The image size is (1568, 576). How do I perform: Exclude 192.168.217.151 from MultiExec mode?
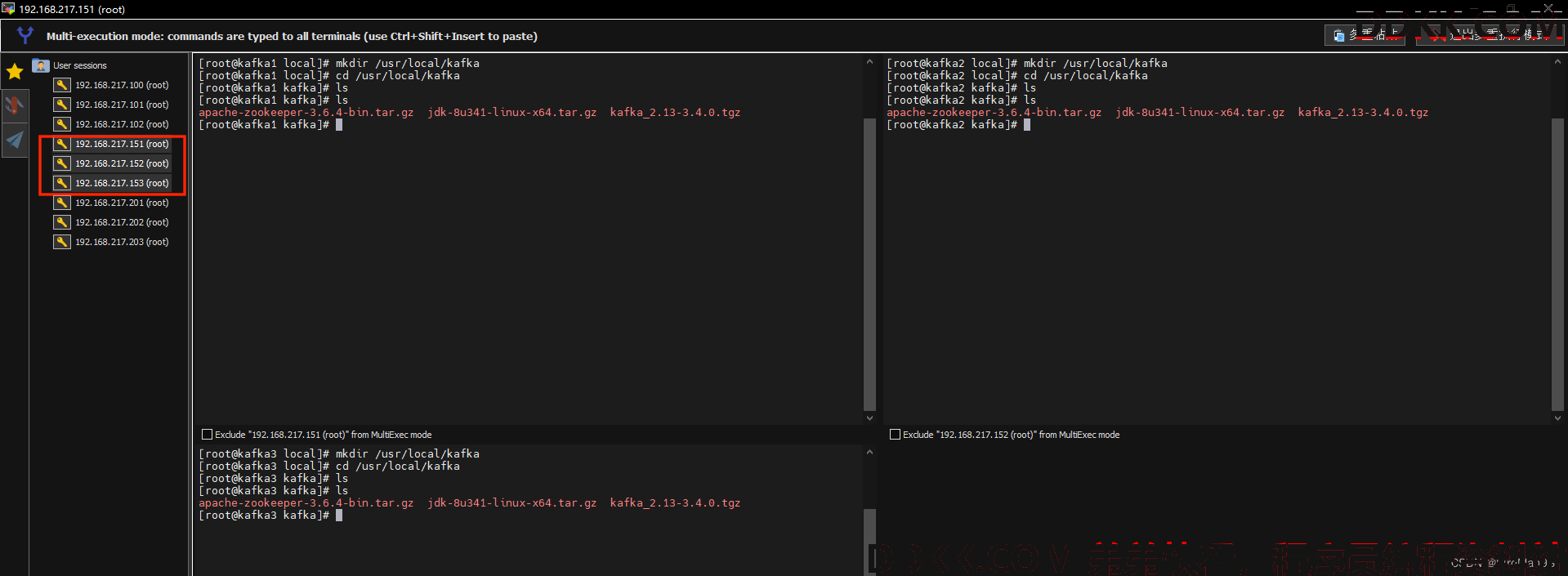(x=207, y=435)
